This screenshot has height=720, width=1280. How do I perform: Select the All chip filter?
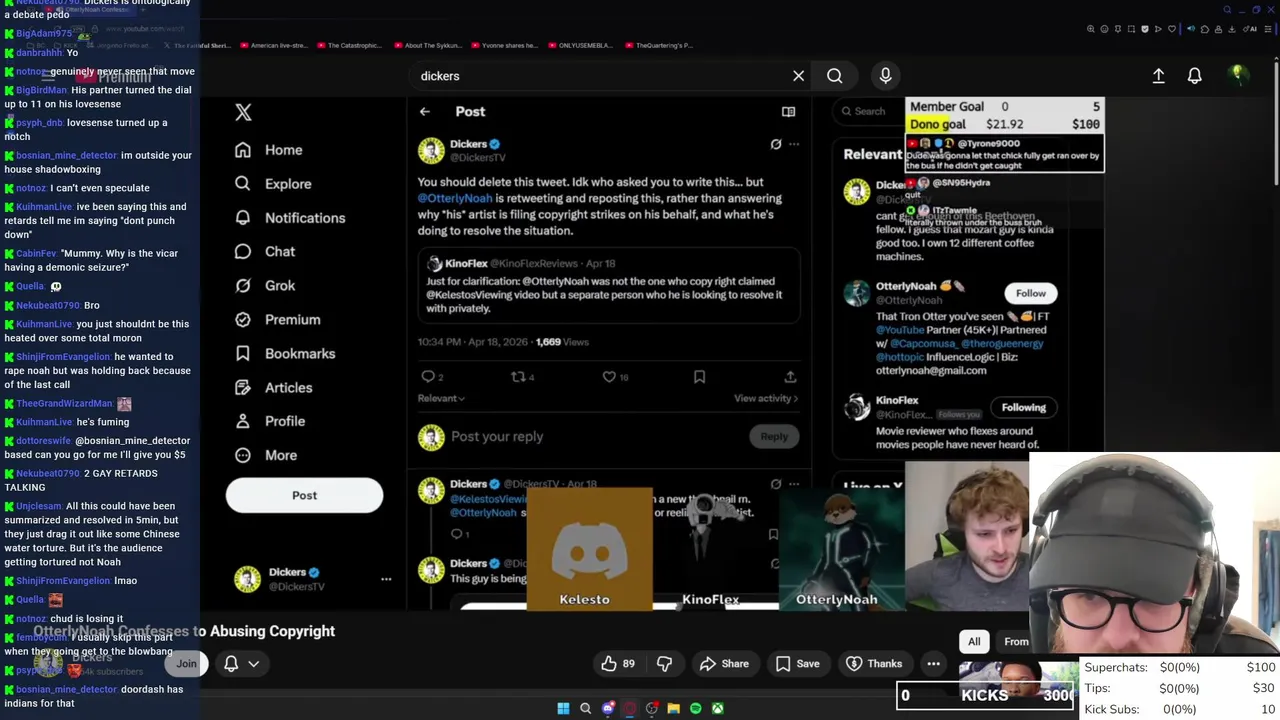pyautogui.click(x=974, y=641)
